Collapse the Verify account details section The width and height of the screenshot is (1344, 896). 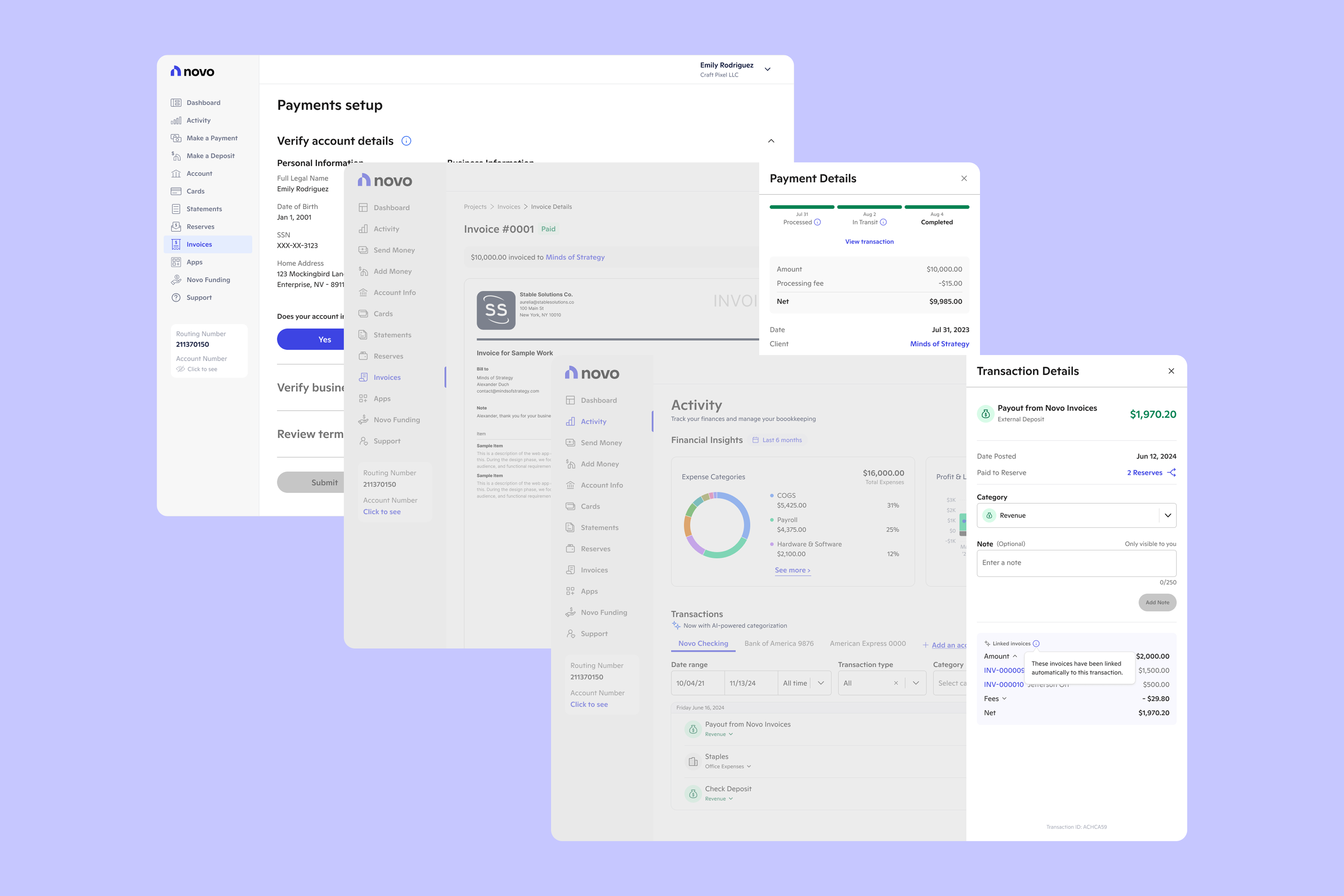tap(771, 141)
